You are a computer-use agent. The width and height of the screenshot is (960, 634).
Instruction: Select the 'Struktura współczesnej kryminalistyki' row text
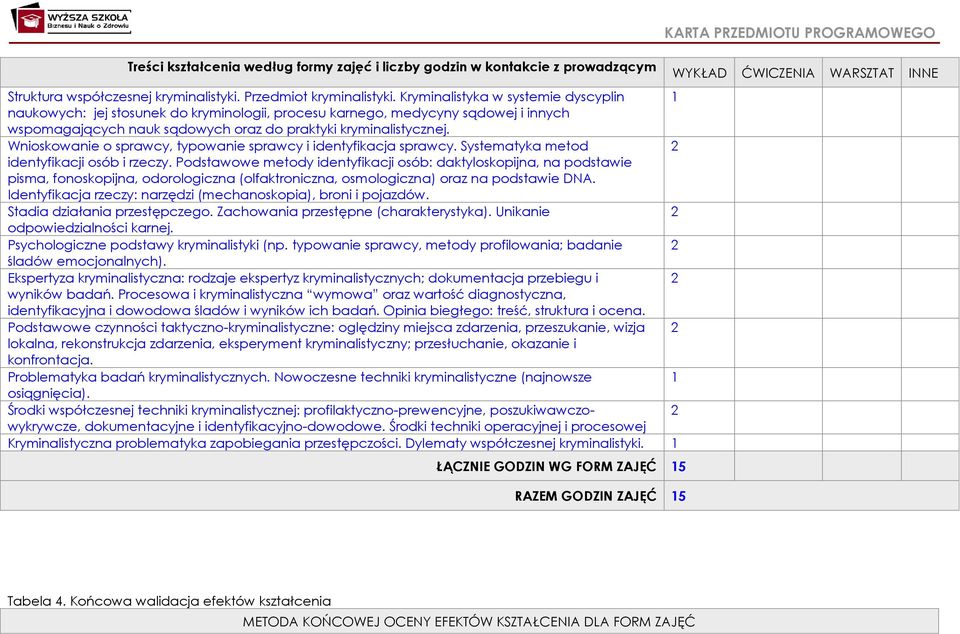pos(316,113)
